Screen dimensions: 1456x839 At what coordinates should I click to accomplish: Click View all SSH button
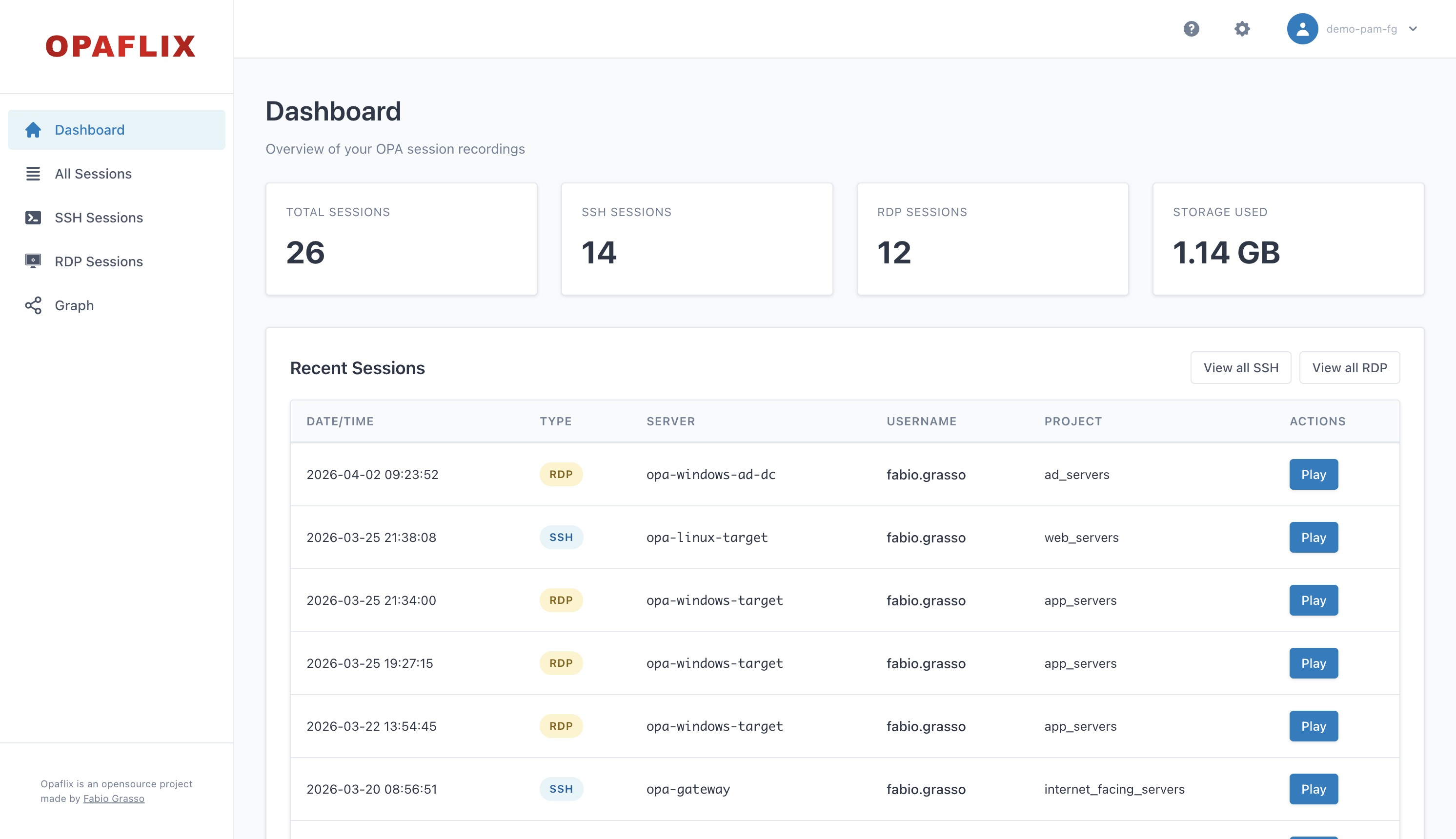coord(1240,368)
